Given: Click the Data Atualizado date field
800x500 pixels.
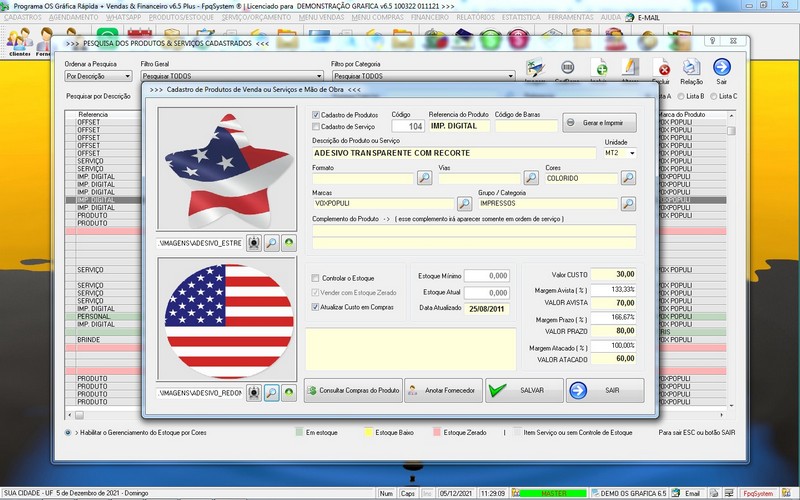Looking at the screenshot, I should 487,309.
